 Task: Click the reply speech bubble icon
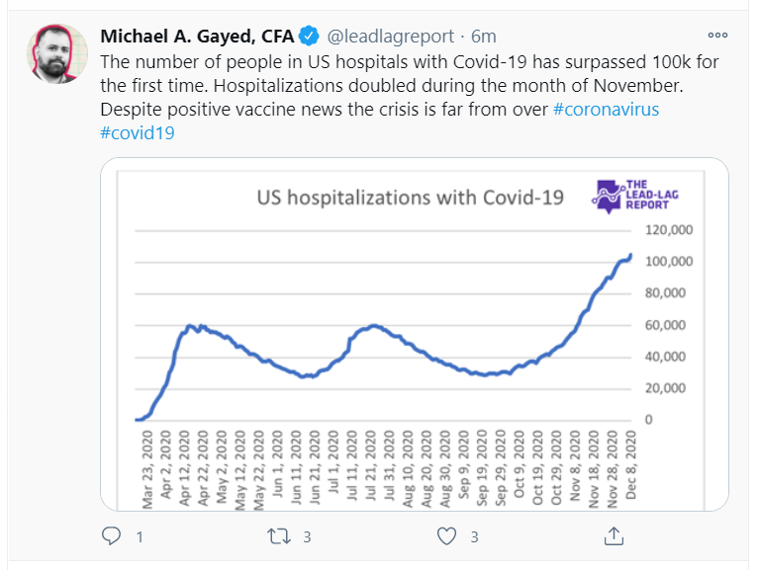click(x=112, y=537)
